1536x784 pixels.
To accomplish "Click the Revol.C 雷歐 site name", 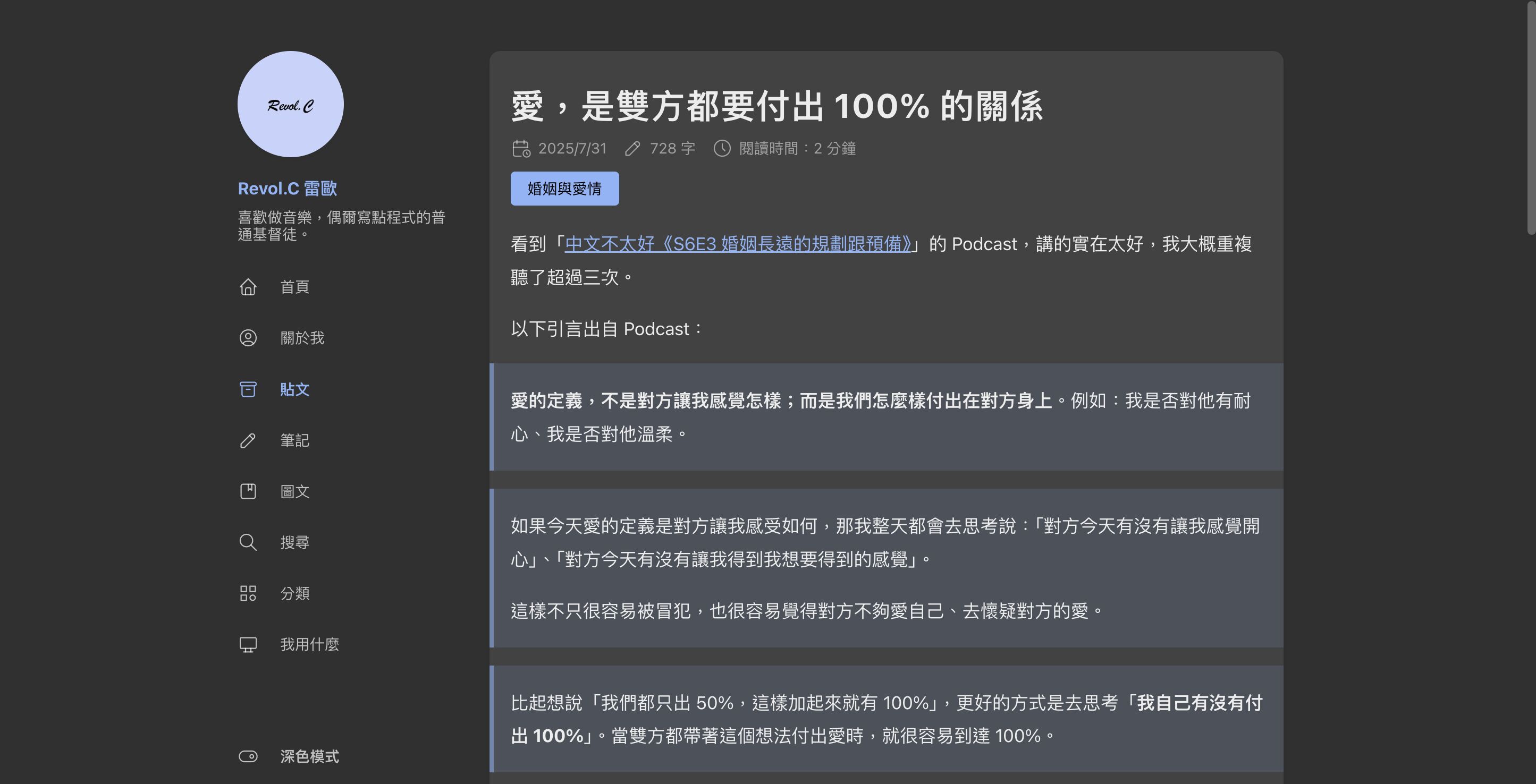I will coord(288,188).
